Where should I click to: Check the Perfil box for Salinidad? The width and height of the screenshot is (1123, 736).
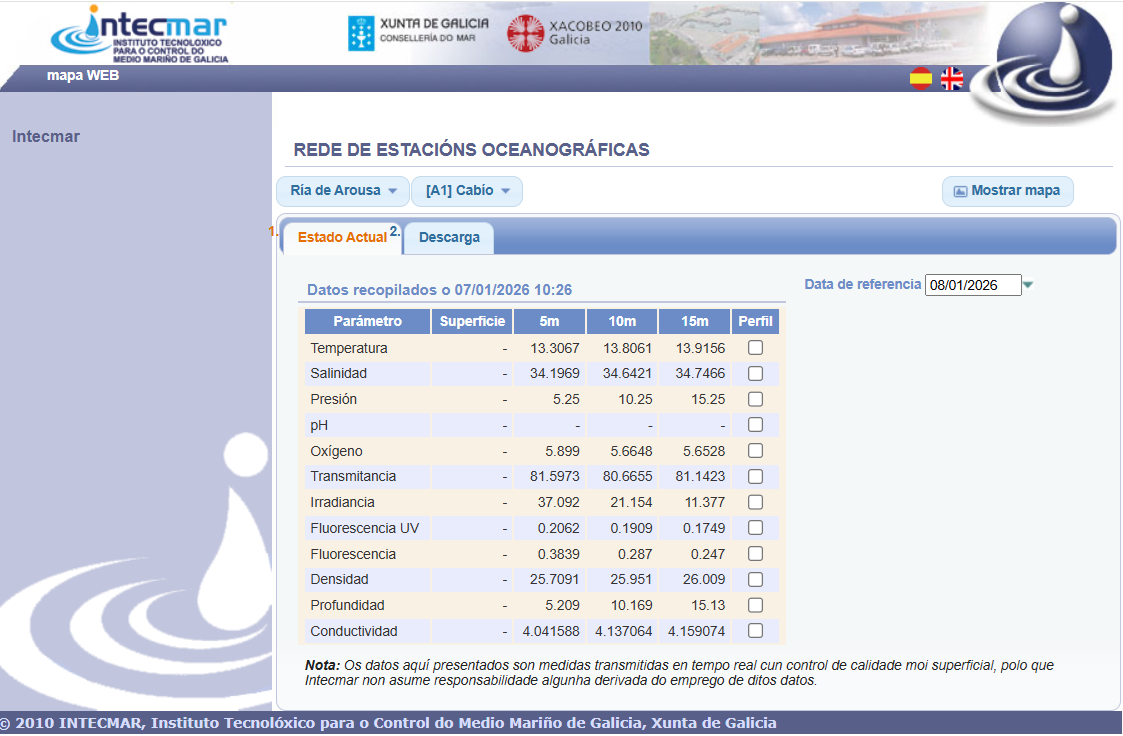click(x=755, y=373)
